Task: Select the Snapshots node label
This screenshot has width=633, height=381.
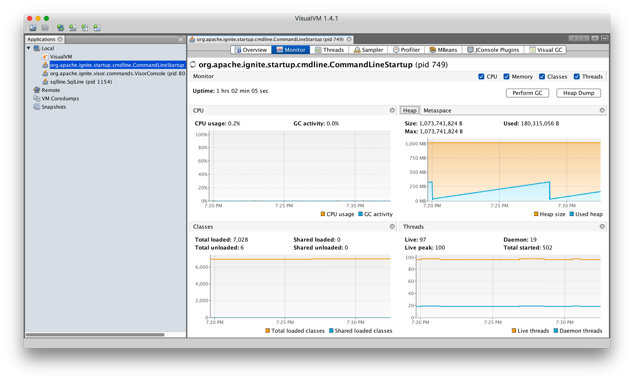Action: 54,107
